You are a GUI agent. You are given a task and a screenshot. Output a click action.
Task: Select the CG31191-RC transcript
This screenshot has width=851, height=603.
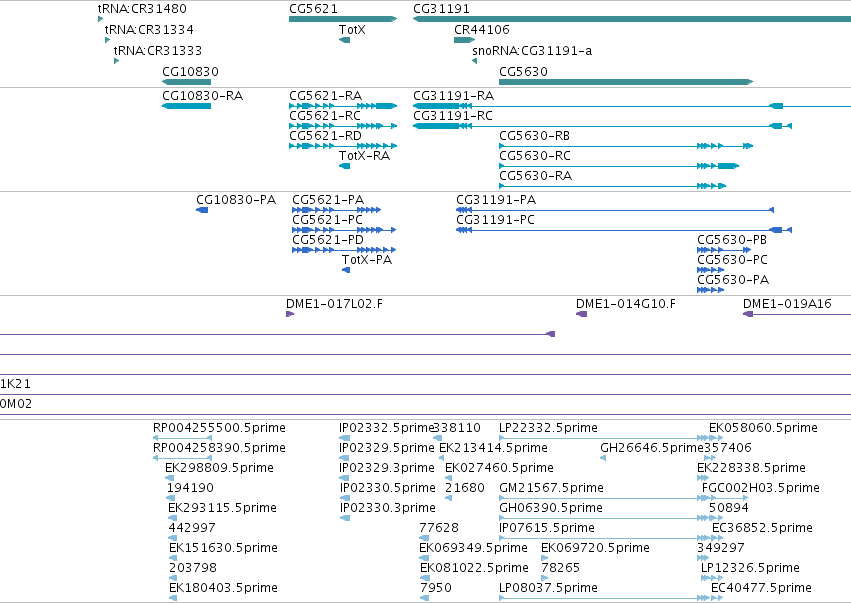coord(602,126)
